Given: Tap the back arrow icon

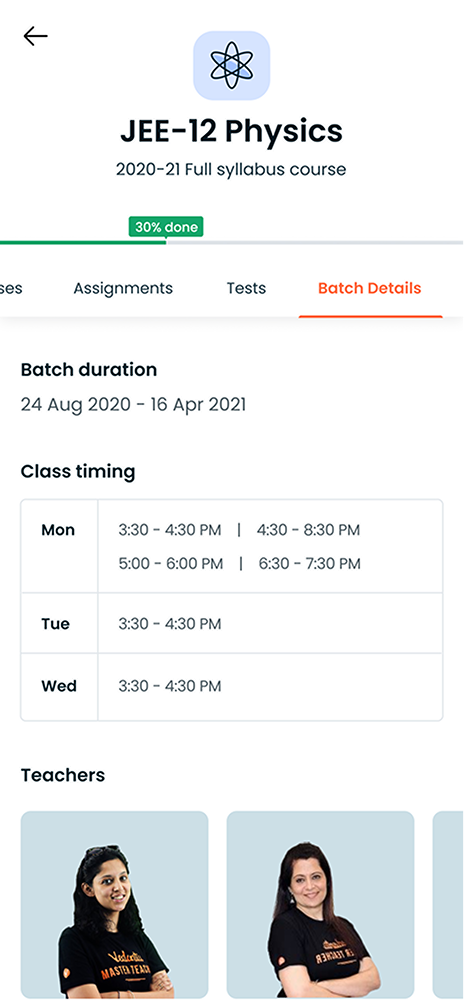Looking at the screenshot, I should 35,36.
